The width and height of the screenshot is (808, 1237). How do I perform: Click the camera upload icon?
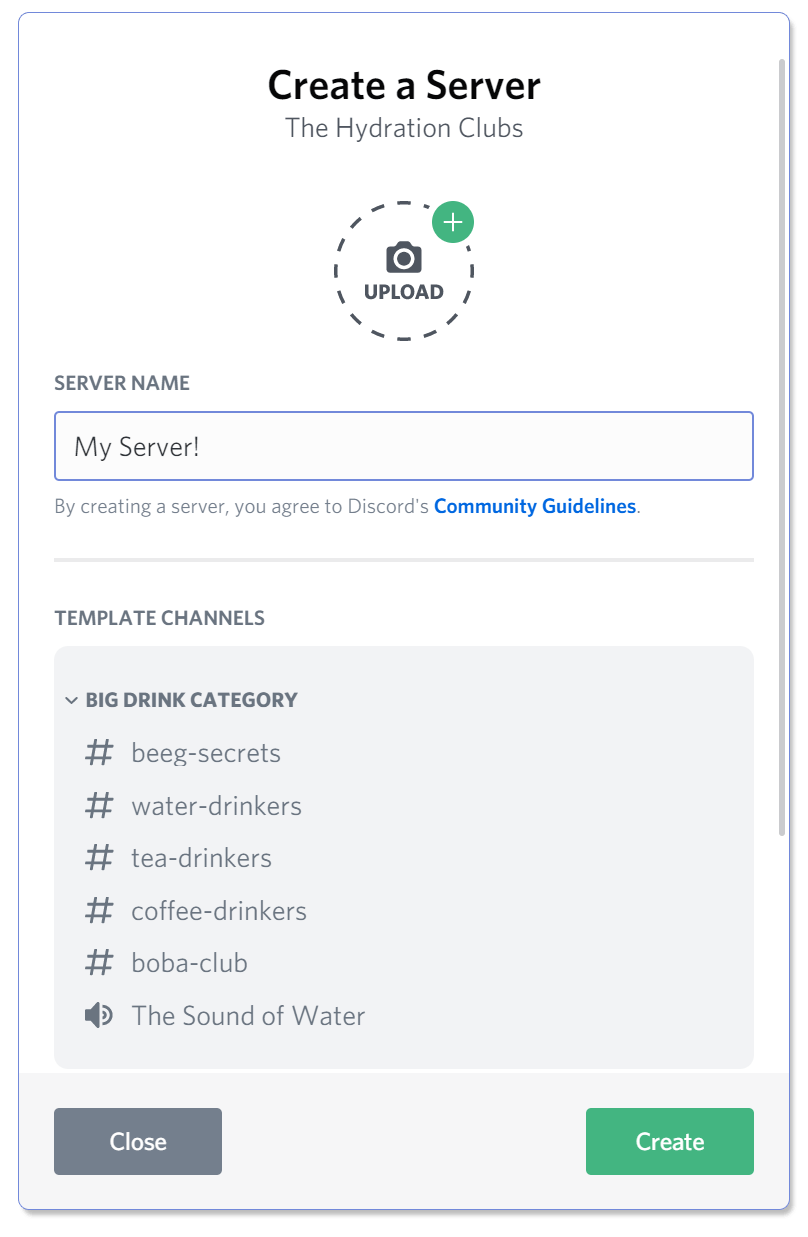pos(403,258)
